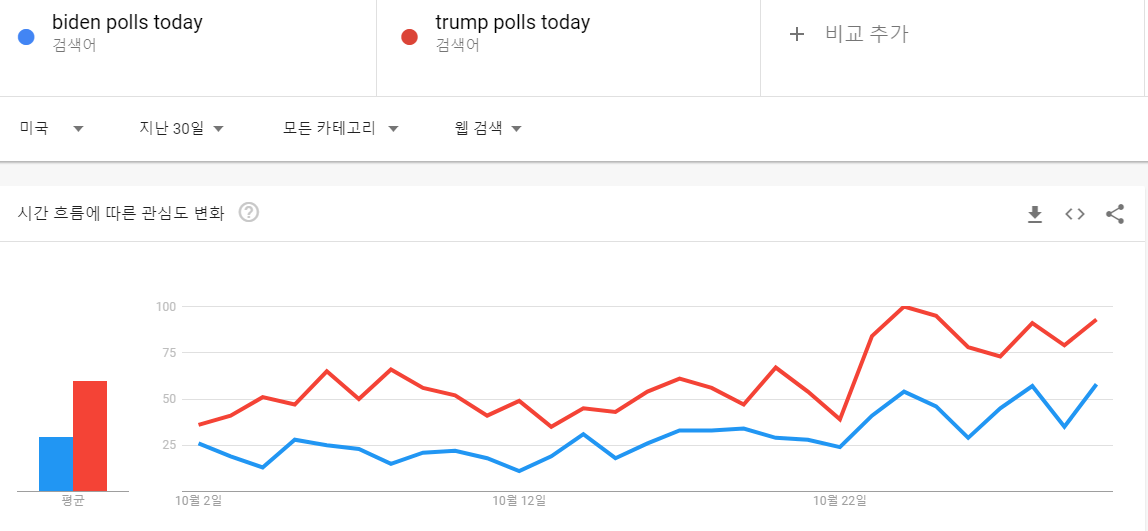Click the red line peak at 100
Viewport: 1148px width, 531px height.
click(x=904, y=307)
